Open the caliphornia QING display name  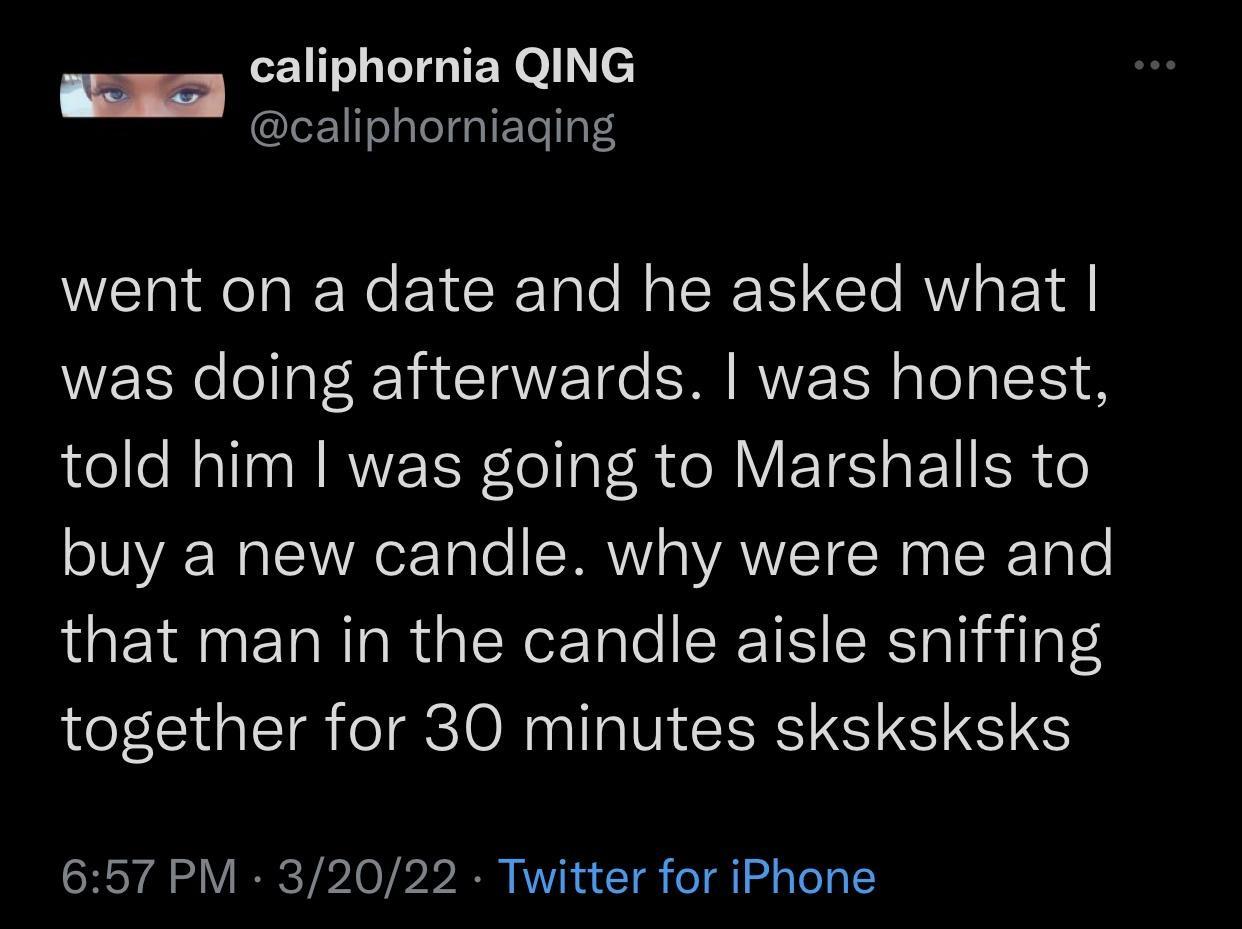(441, 67)
